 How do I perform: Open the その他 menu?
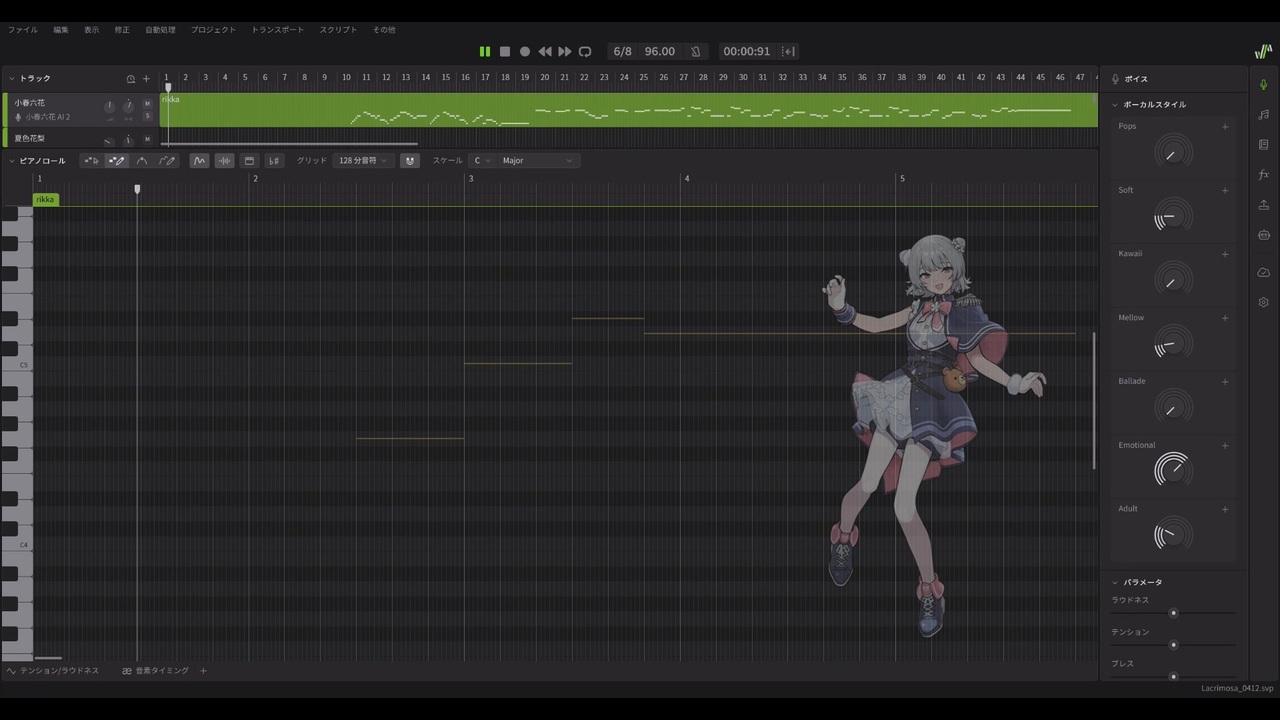[384, 30]
